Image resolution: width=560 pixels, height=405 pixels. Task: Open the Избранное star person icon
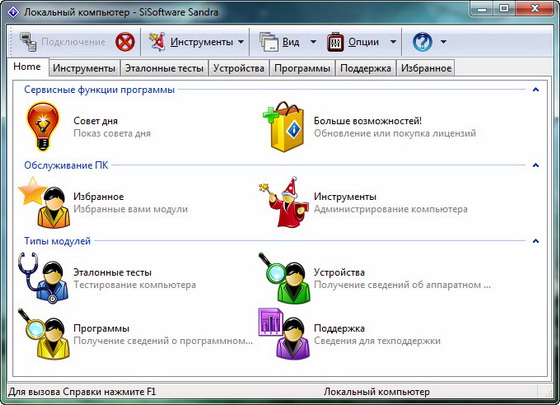[45, 202]
